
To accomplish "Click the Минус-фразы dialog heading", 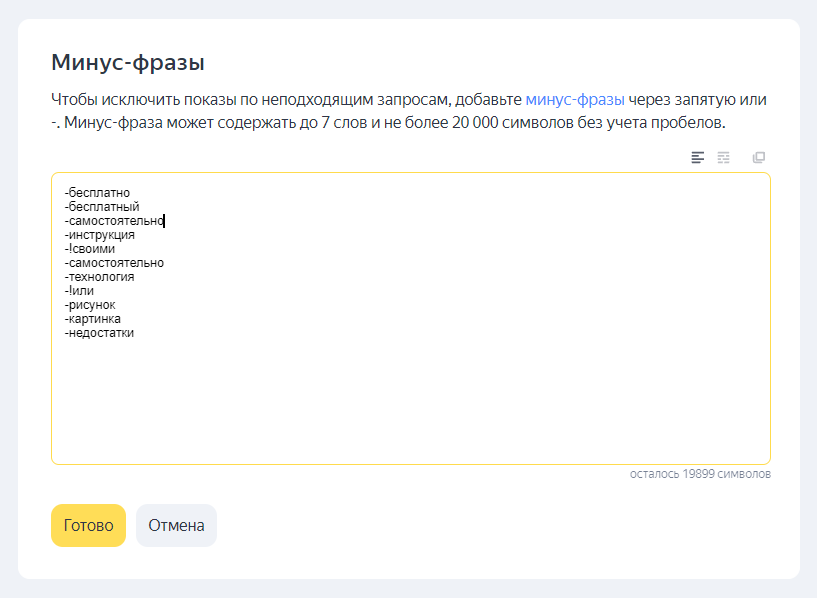I will [x=128, y=63].
